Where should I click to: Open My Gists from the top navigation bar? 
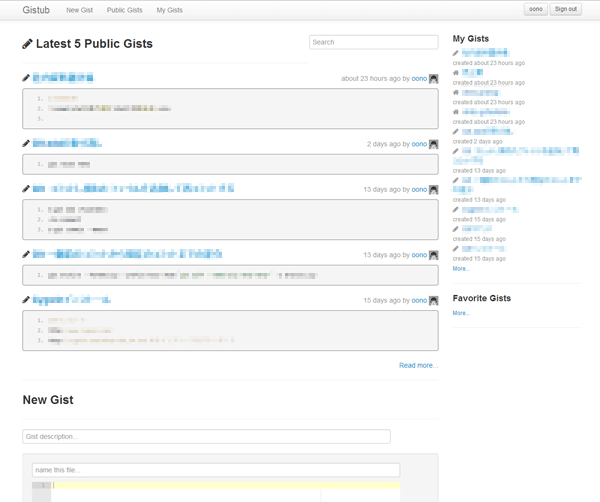tap(169, 9)
